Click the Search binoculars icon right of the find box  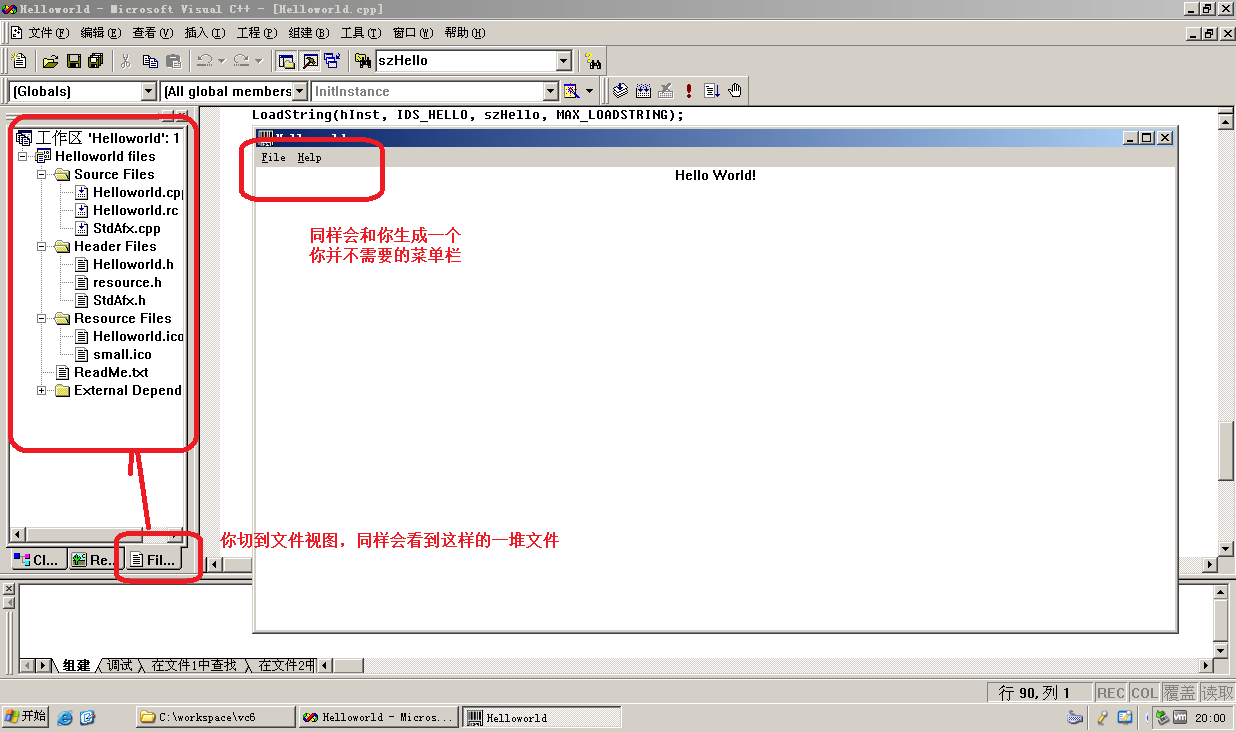(593, 61)
